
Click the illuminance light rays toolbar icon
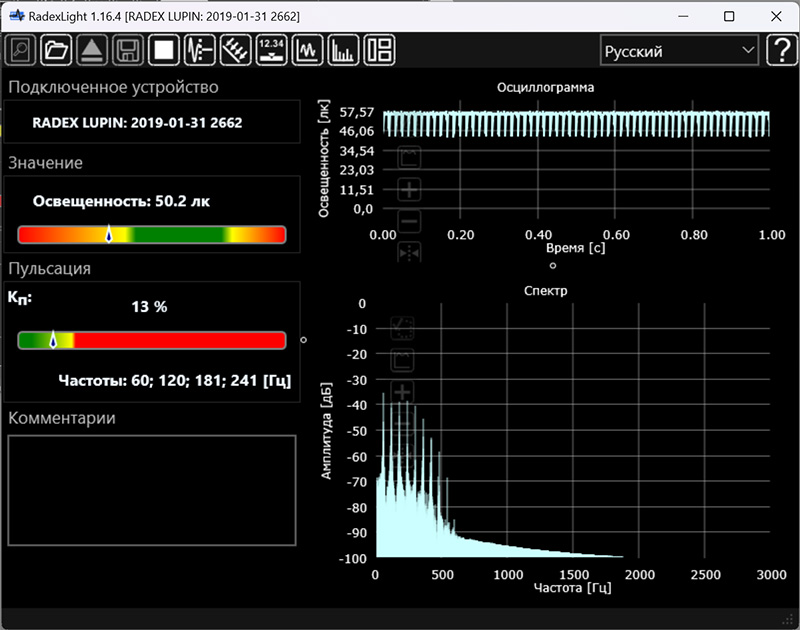pos(235,49)
